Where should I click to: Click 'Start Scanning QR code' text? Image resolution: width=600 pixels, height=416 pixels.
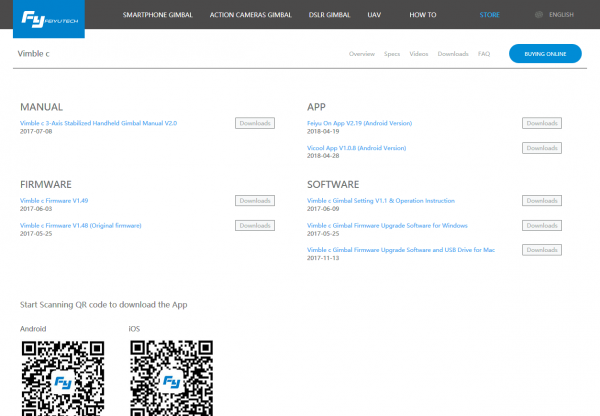tap(104, 305)
